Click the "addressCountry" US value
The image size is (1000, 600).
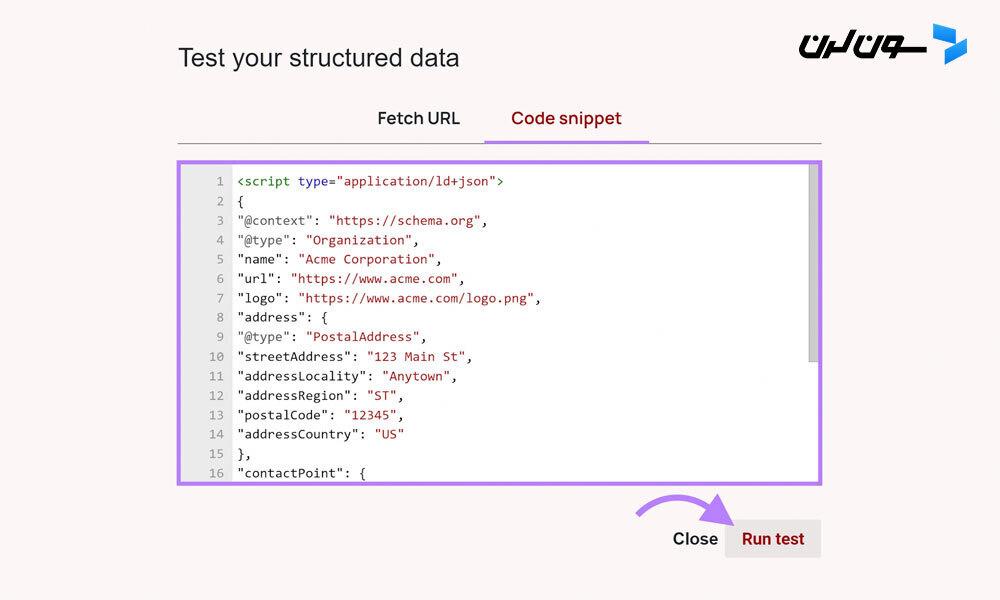(389, 434)
